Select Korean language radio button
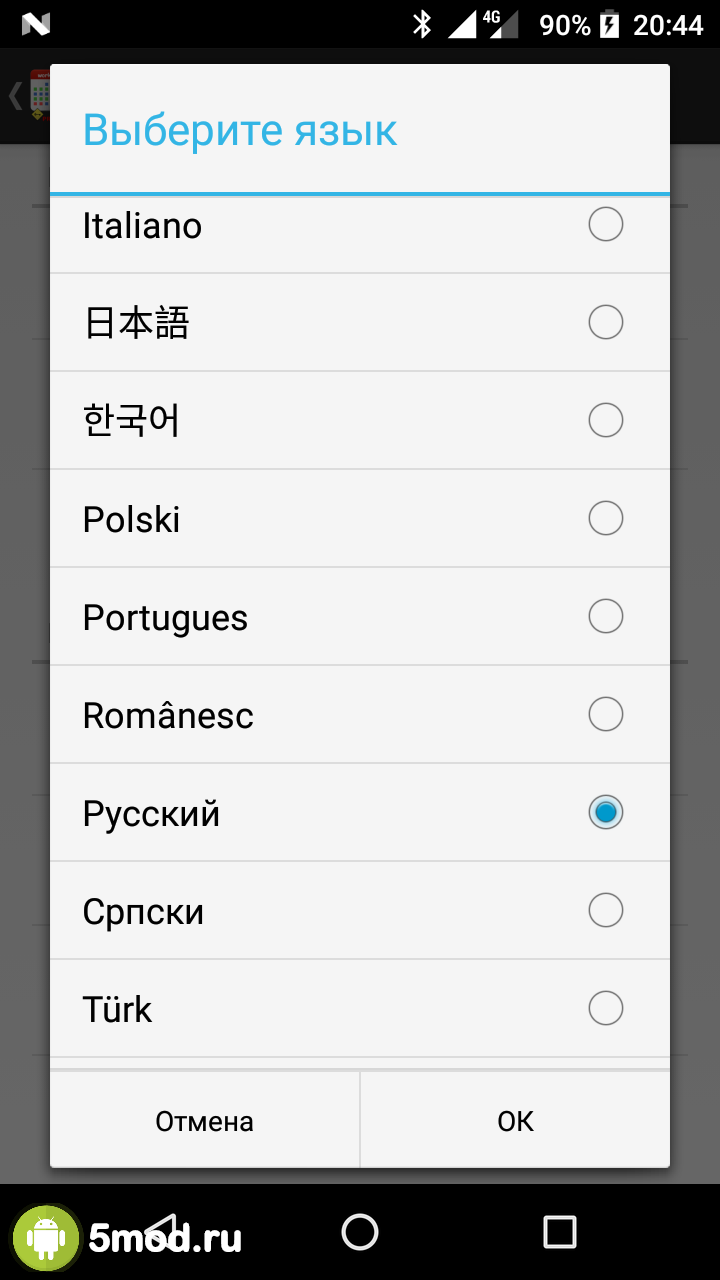 coord(605,420)
